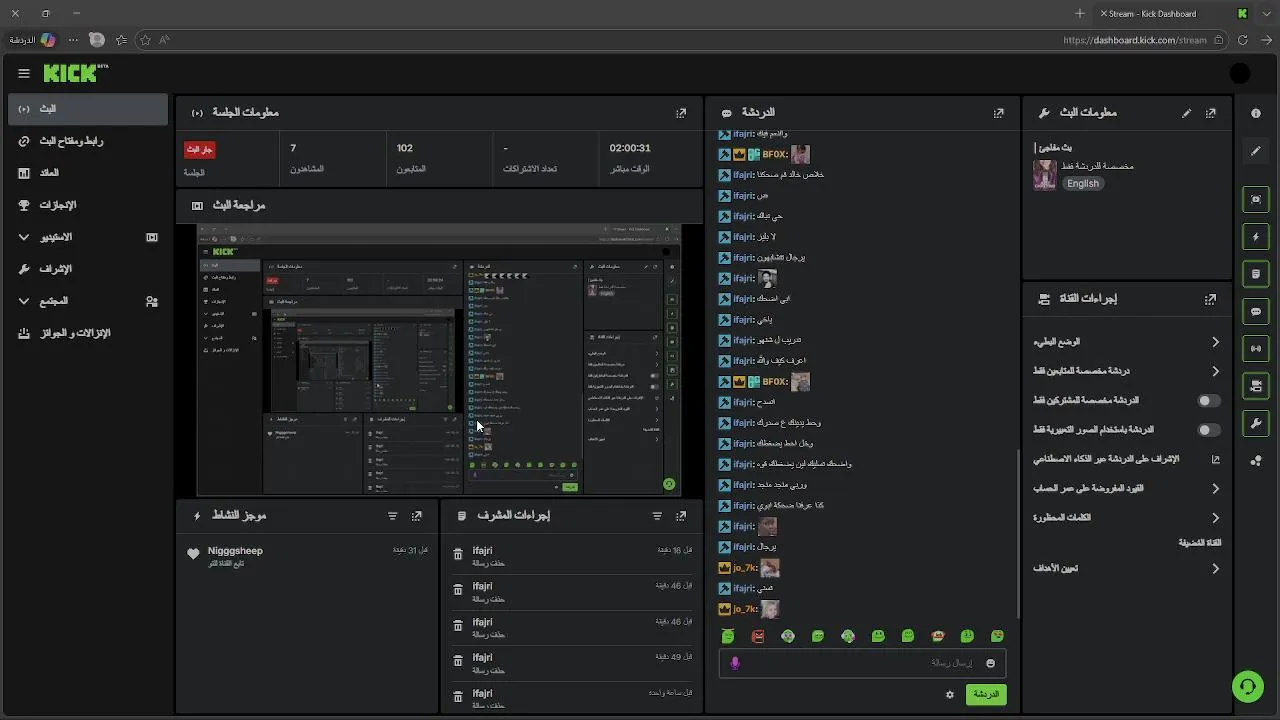1280x720 pixels.
Task: Toggle the stream info wrench widget icon
Action: (1256, 424)
